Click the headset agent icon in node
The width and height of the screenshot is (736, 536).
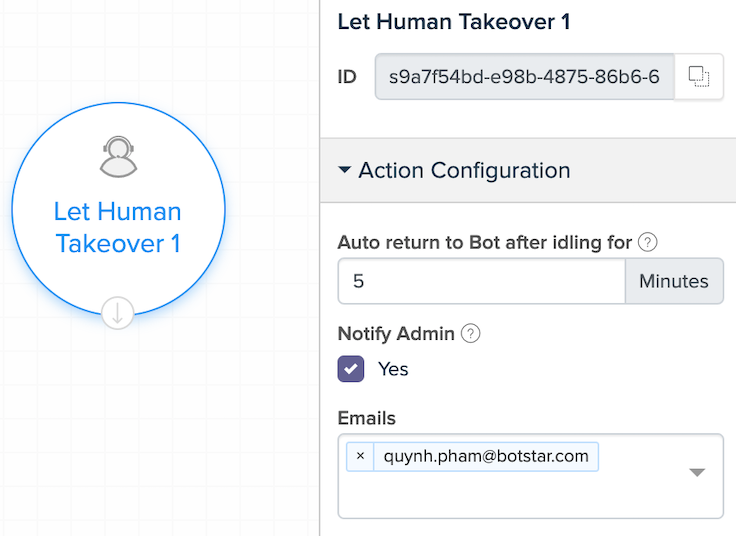(118, 157)
